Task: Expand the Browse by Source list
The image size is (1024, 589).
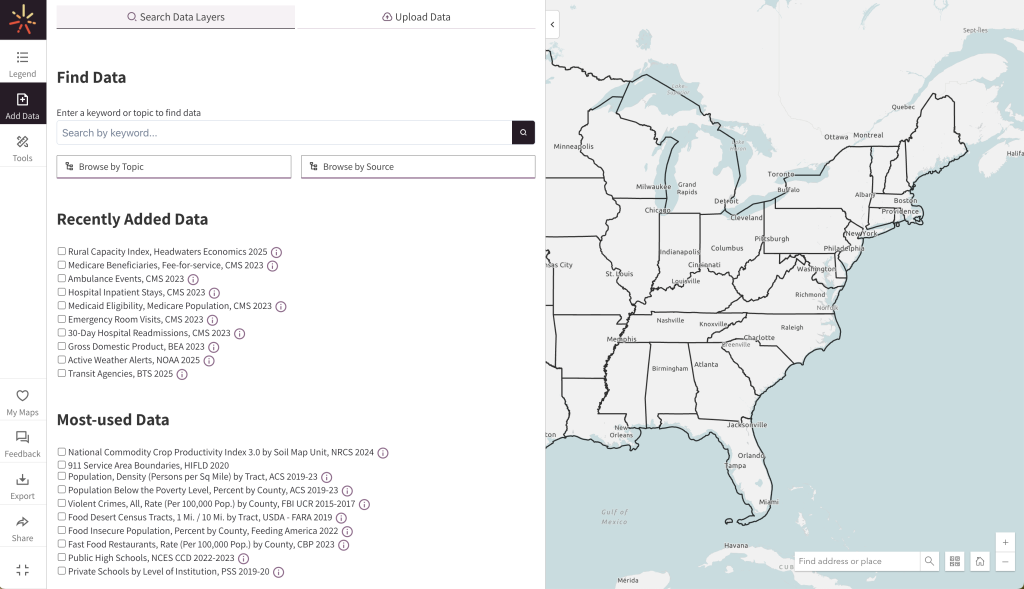Action: coord(418,167)
